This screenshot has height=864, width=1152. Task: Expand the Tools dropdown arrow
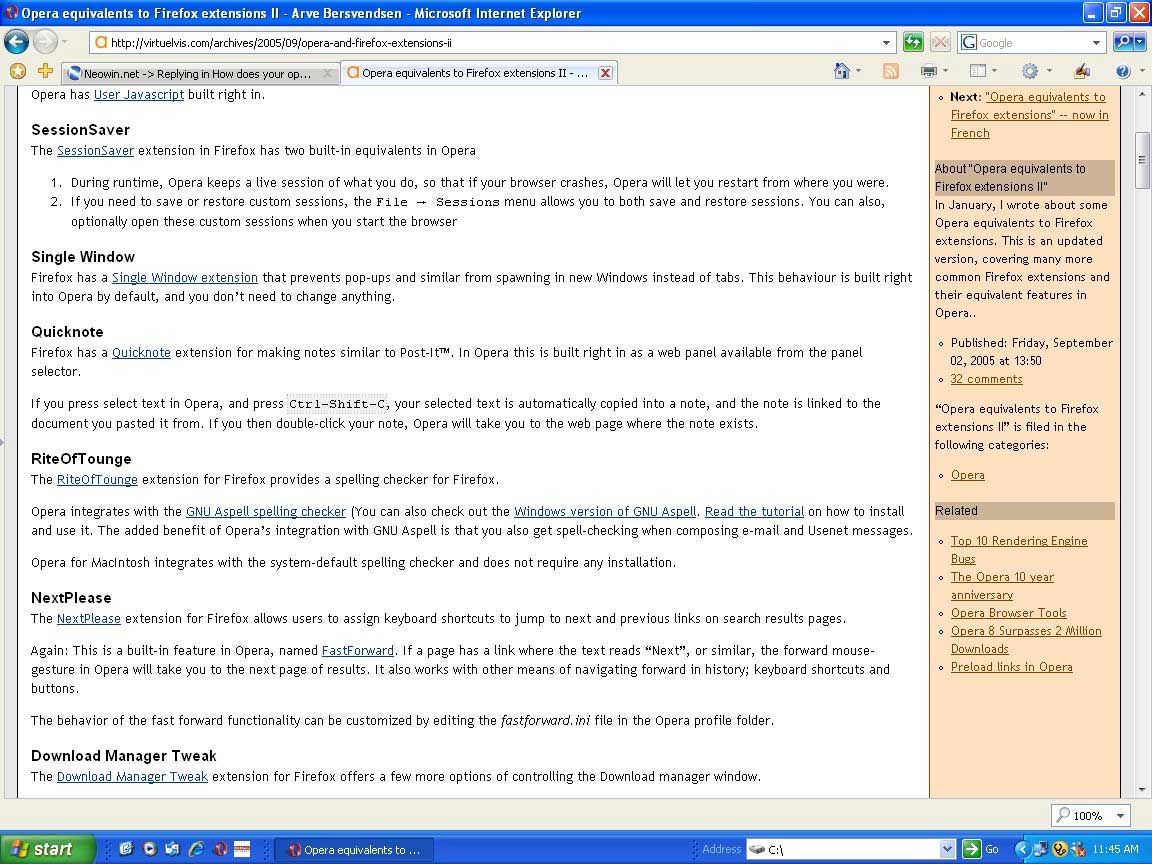point(1049,71)
